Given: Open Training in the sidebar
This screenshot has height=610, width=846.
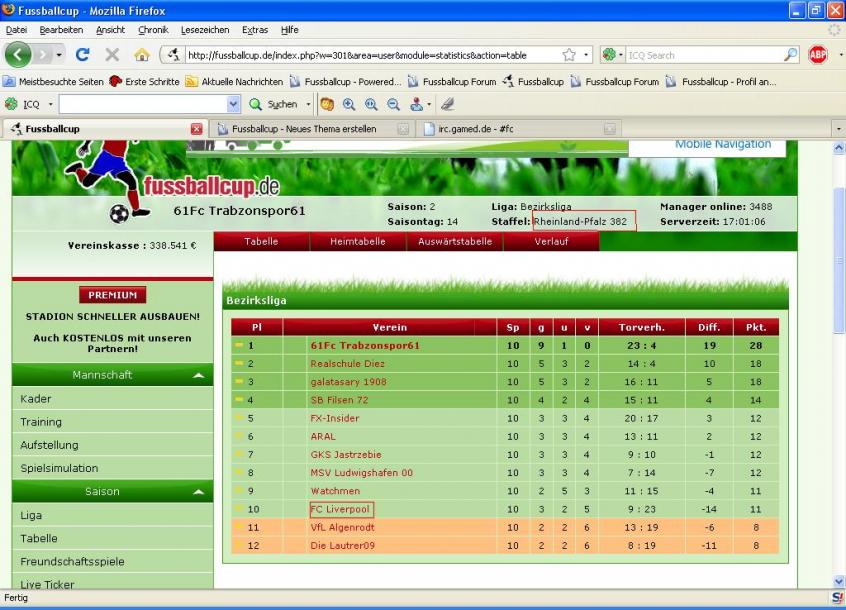Looking at the screenshot, I should pyautogui.click(x=41, y=422).
